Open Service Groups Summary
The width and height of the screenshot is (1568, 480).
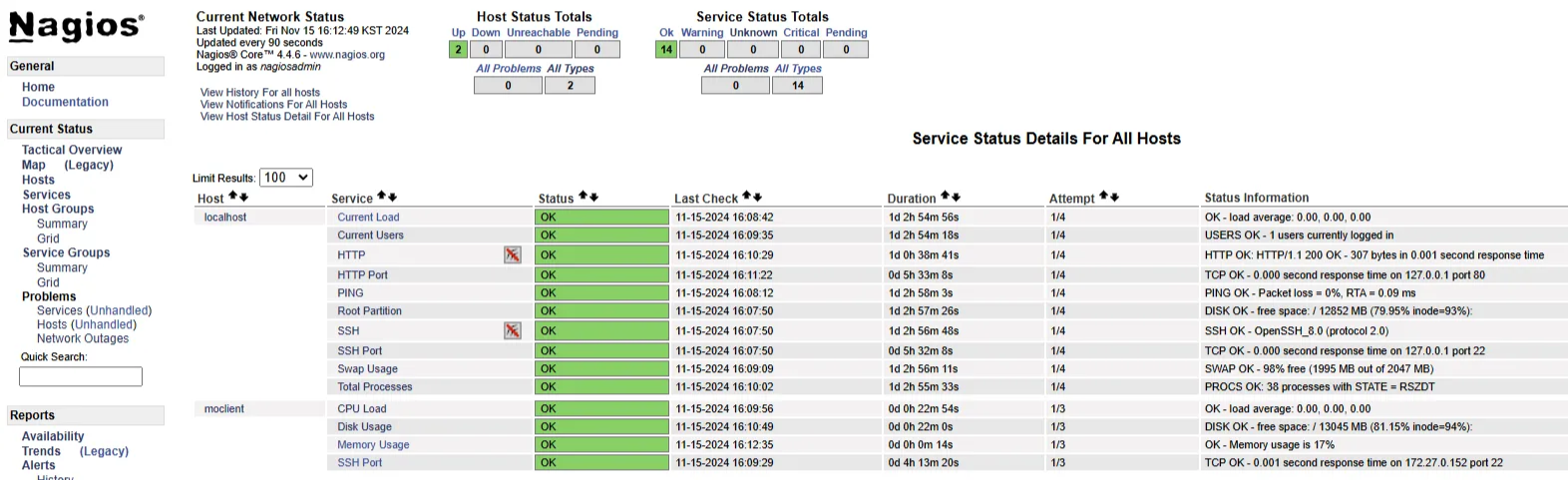click(62, 267)
